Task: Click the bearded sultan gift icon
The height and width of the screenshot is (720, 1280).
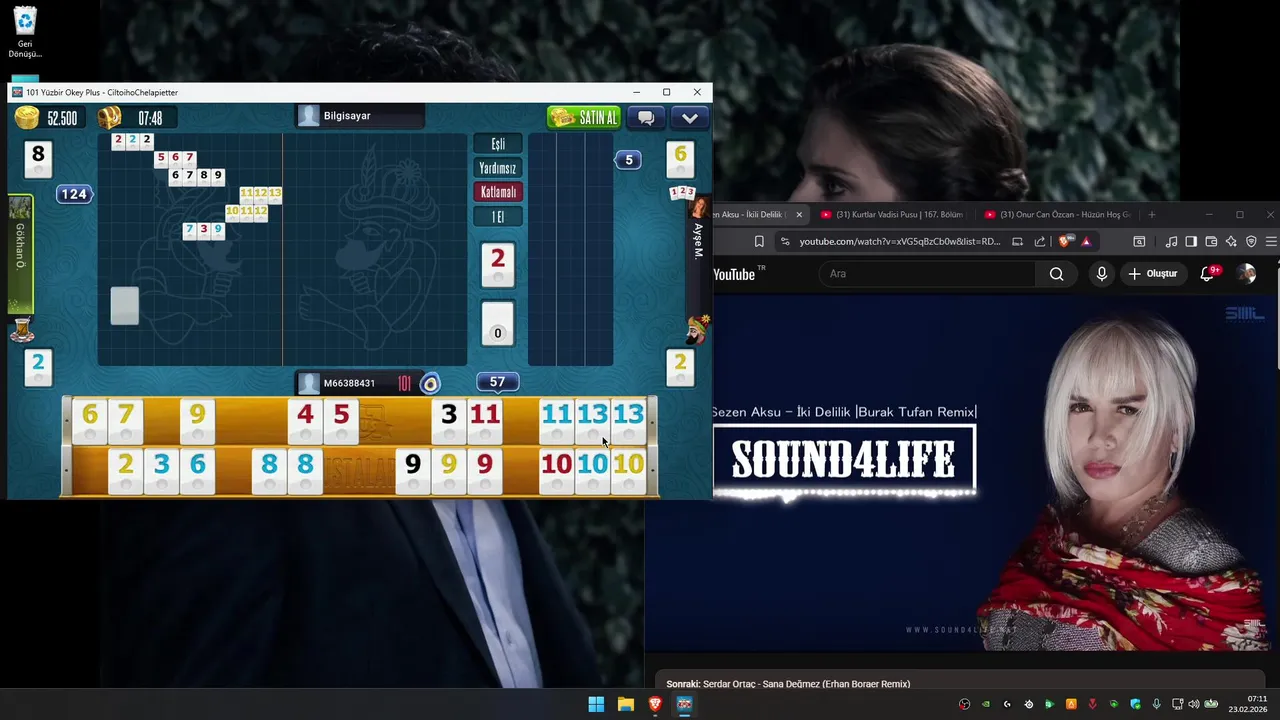Action: click(x=697, y=329)
